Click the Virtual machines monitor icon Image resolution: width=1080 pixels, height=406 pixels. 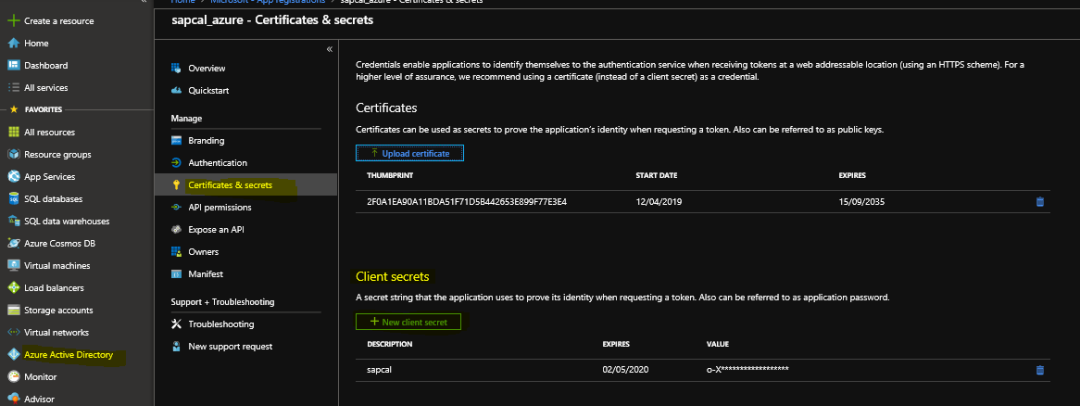(x=12, y=265)
